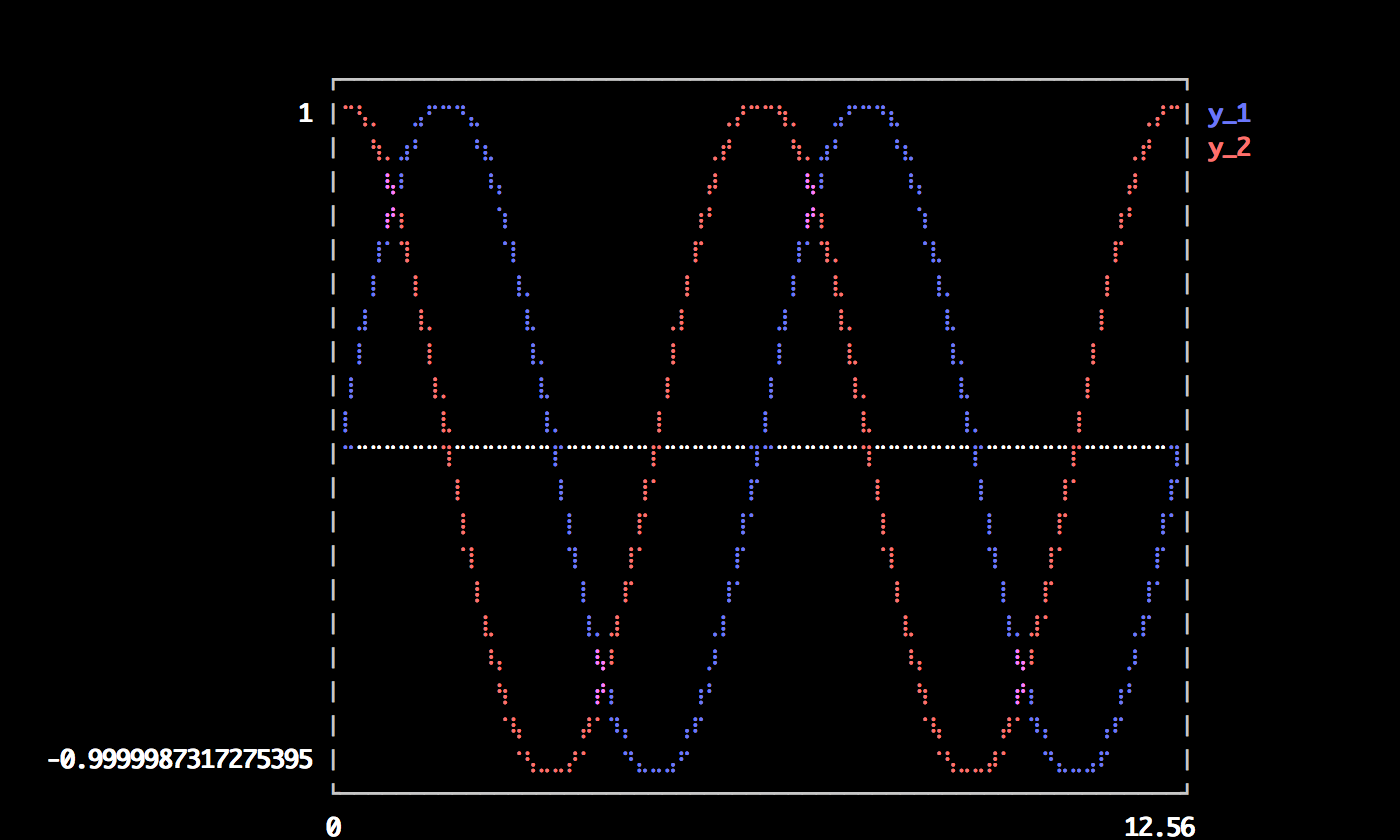
Task: Click the first trough of red y_2 curve
Action: [x=551, y=770]
